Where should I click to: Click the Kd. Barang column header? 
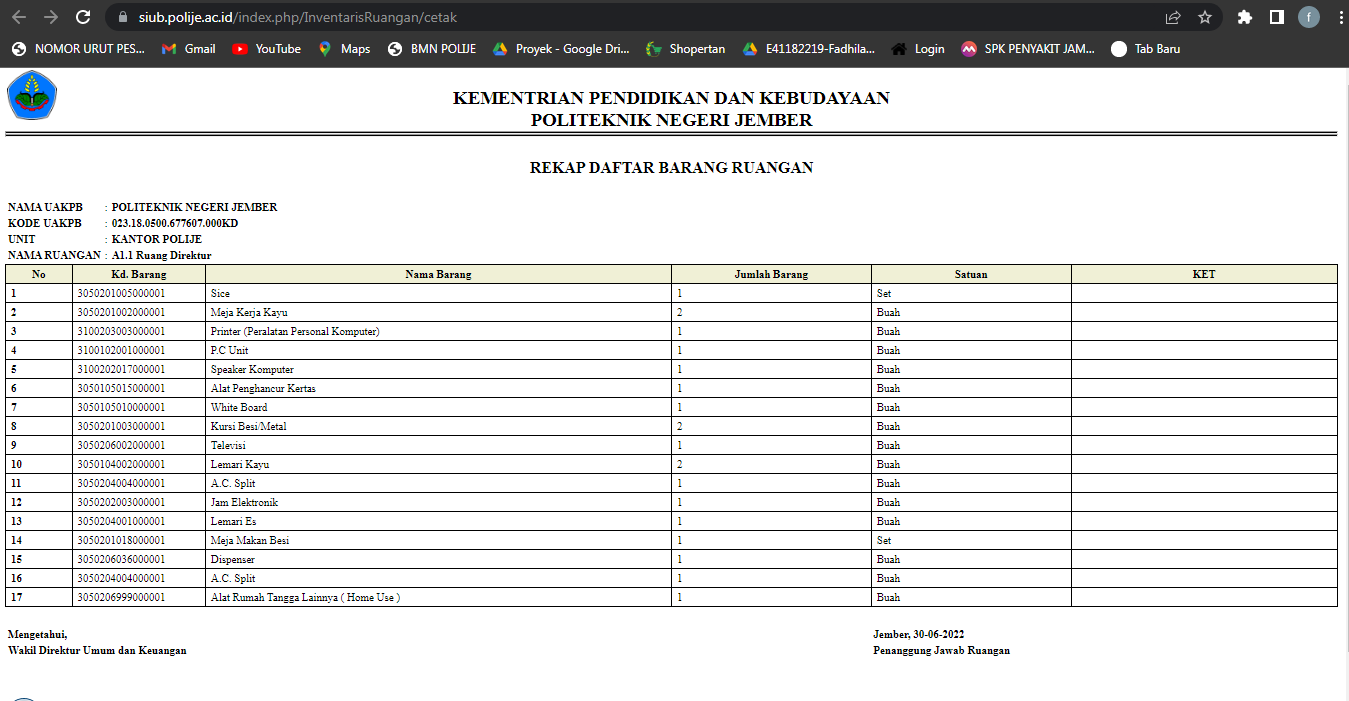pyautogui.click(x=139, y=274)
